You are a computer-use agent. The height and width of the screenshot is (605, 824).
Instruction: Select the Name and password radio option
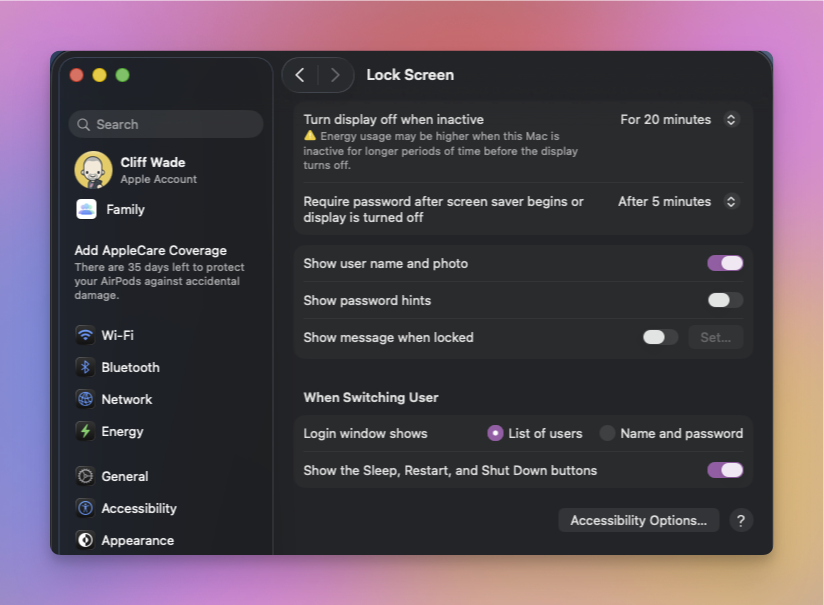607,433
